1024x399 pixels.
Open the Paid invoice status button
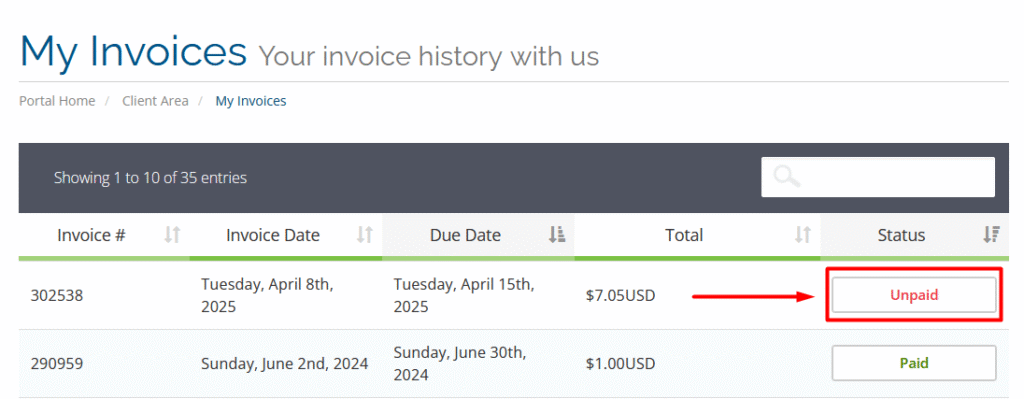(914, 363)
